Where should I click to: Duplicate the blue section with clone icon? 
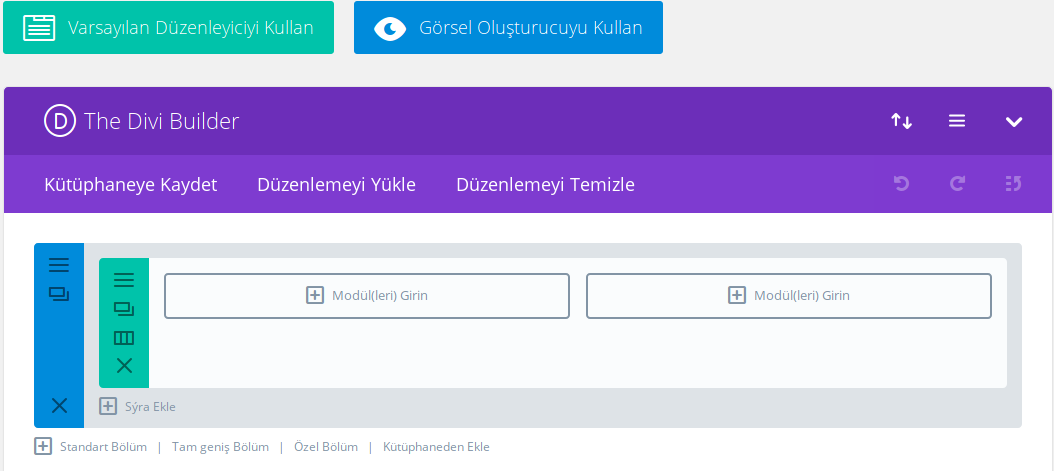59,294
